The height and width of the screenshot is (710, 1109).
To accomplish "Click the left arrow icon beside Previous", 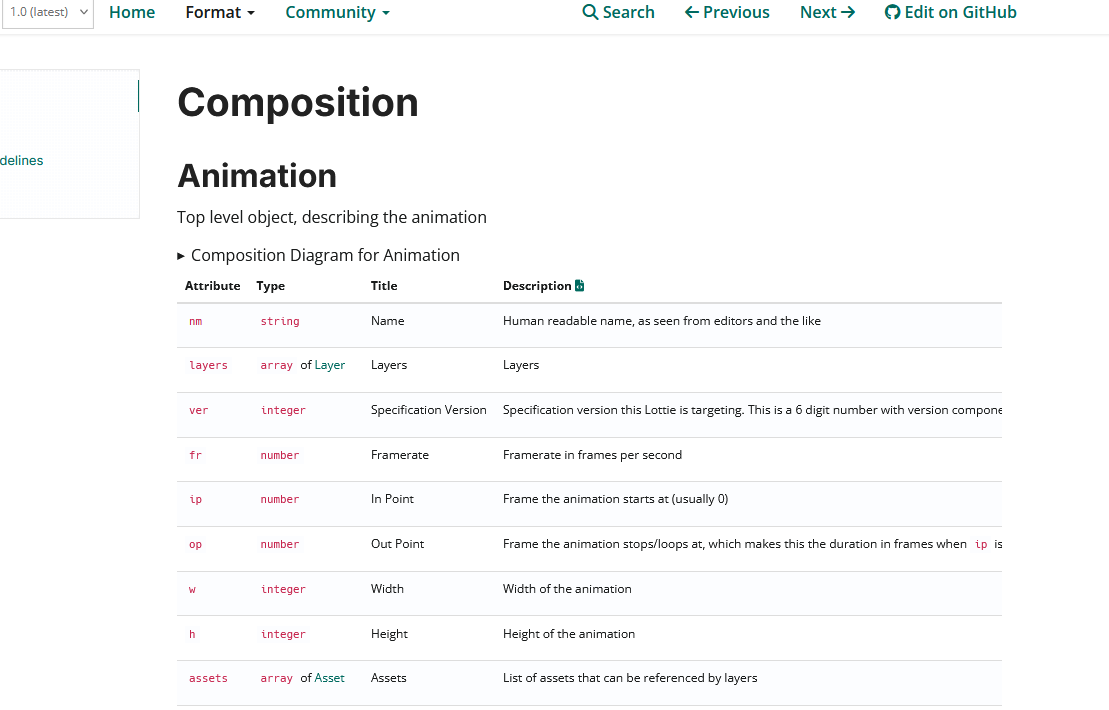I will coord(691,13).
